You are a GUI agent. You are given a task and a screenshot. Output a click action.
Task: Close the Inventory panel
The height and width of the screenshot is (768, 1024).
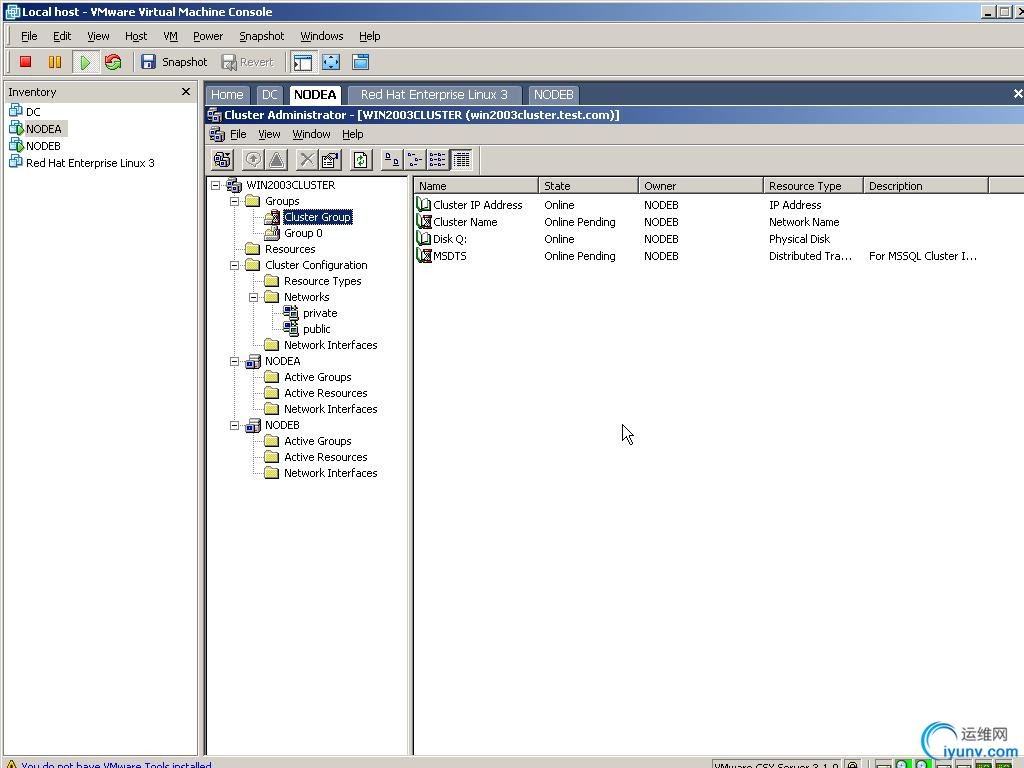tap(185, 91)
